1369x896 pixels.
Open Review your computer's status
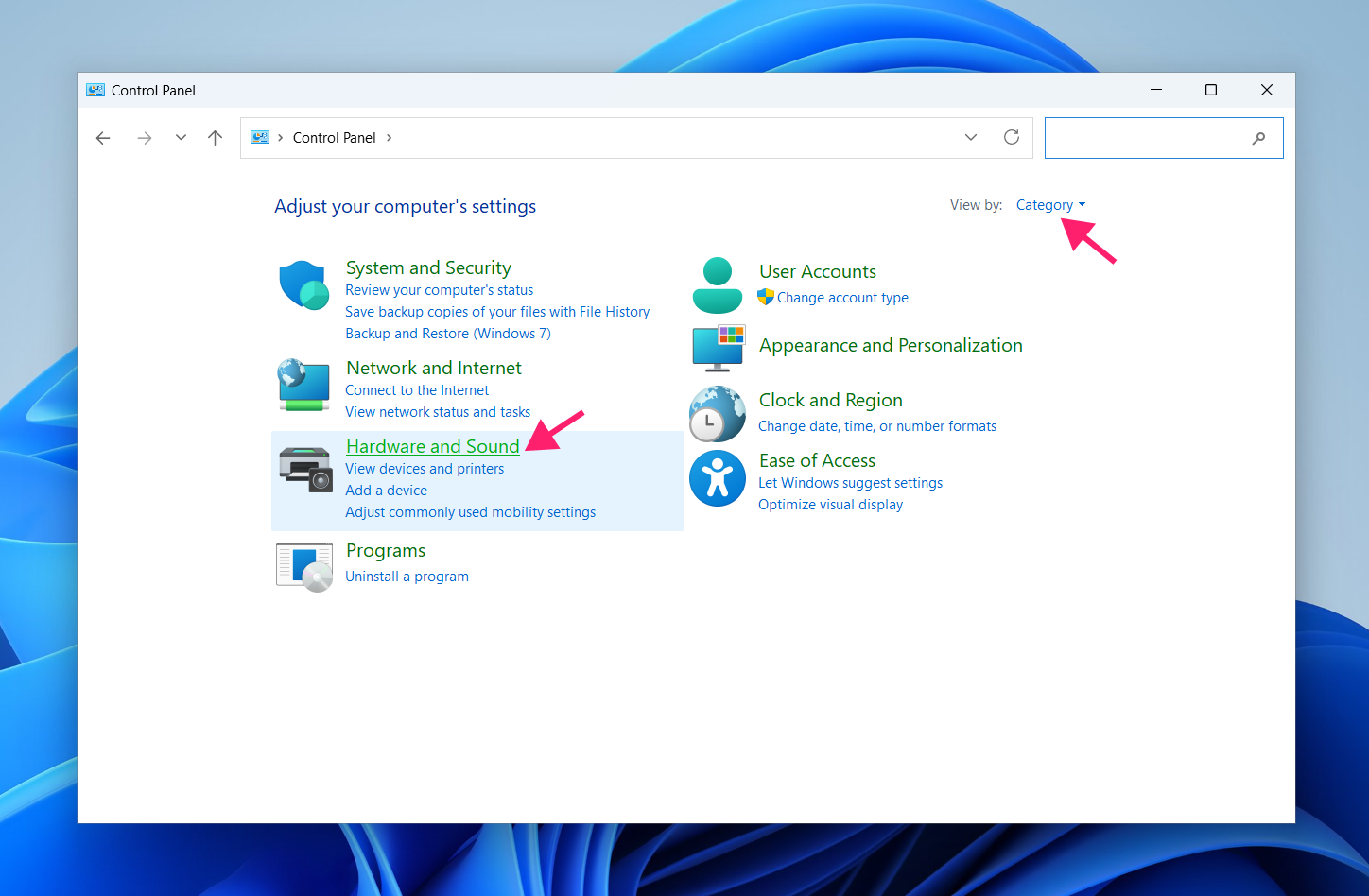click(x=439, y=290)
